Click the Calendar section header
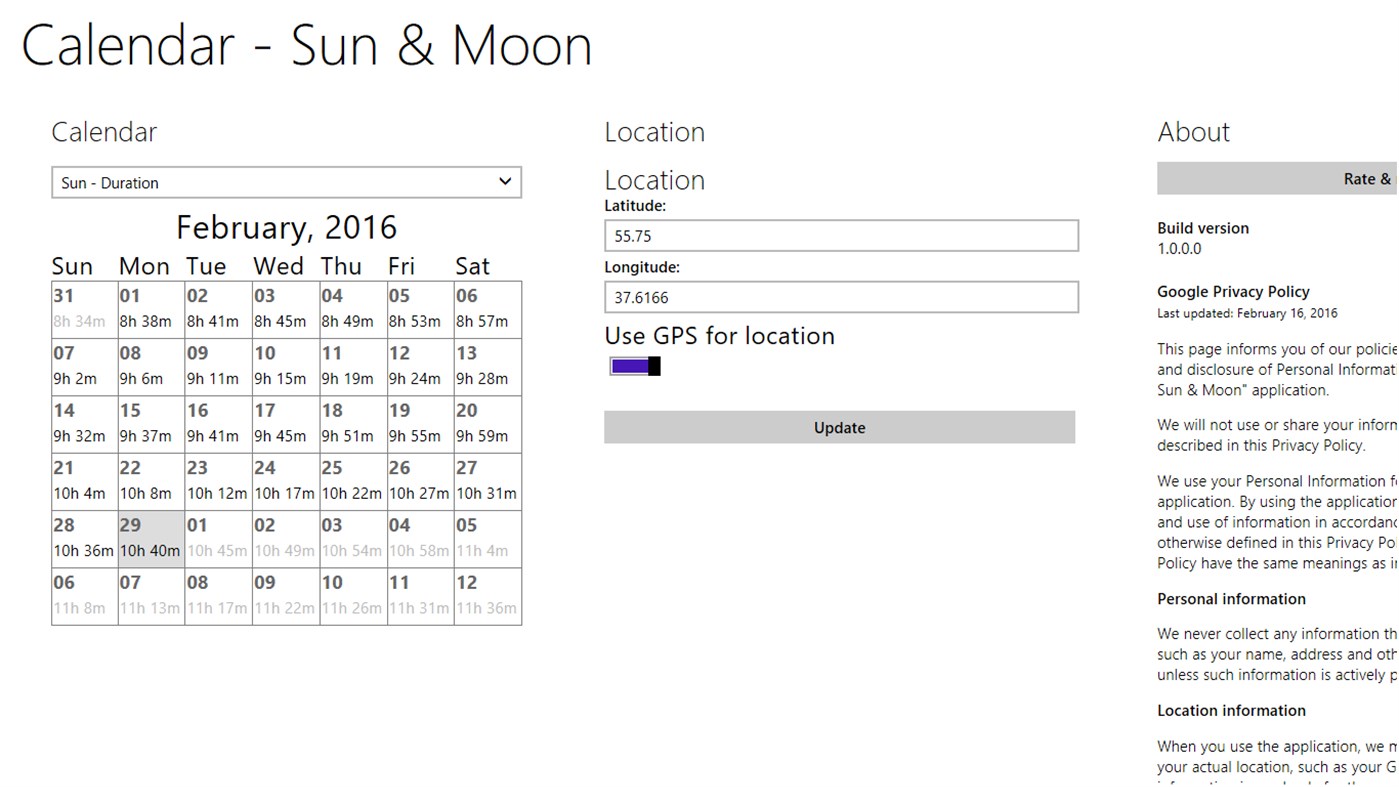Viewport: 1399px width, 787px height. pyautogui.click(x=104, y=131)
